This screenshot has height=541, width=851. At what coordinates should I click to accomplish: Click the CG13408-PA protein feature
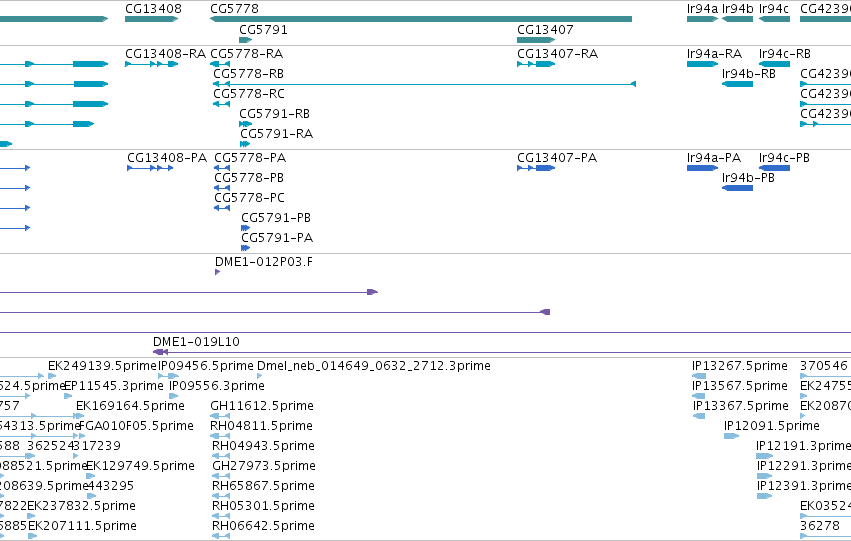(x=150, y=168)
